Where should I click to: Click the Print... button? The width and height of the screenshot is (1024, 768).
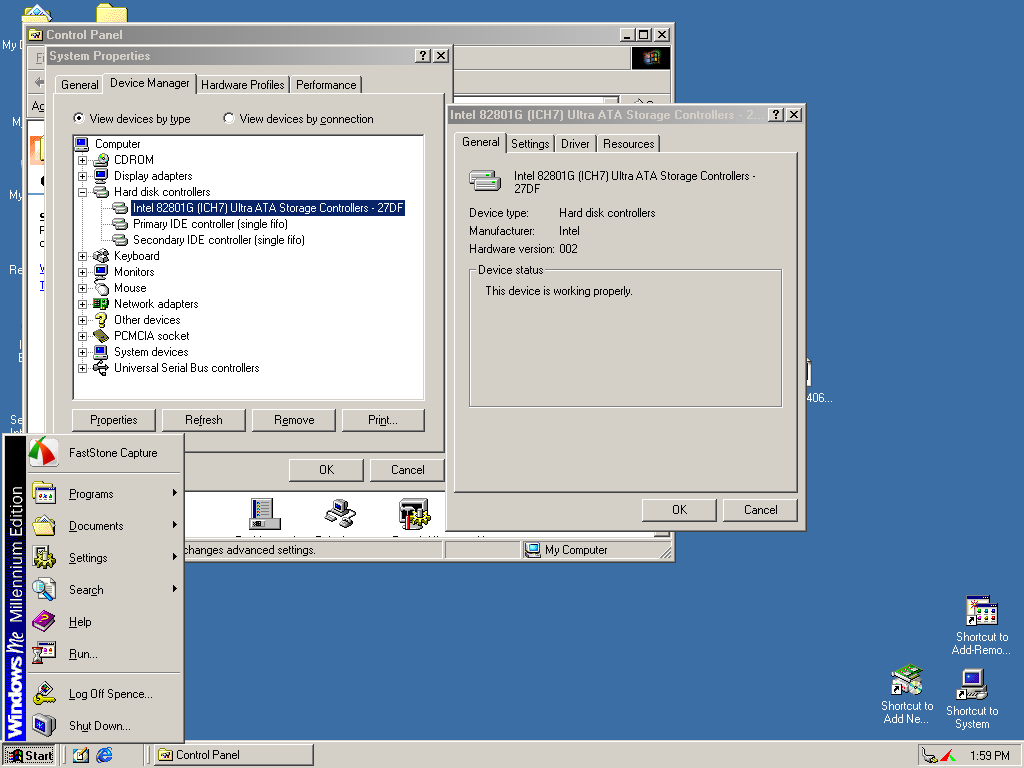tap(383, 420)
